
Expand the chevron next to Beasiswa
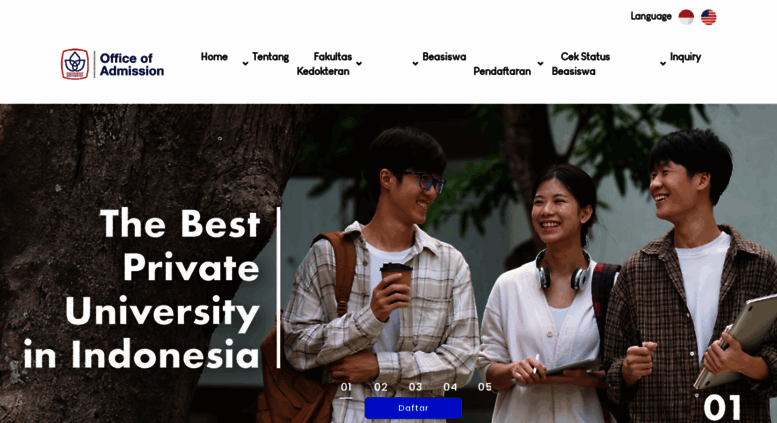tap(415, 63)
